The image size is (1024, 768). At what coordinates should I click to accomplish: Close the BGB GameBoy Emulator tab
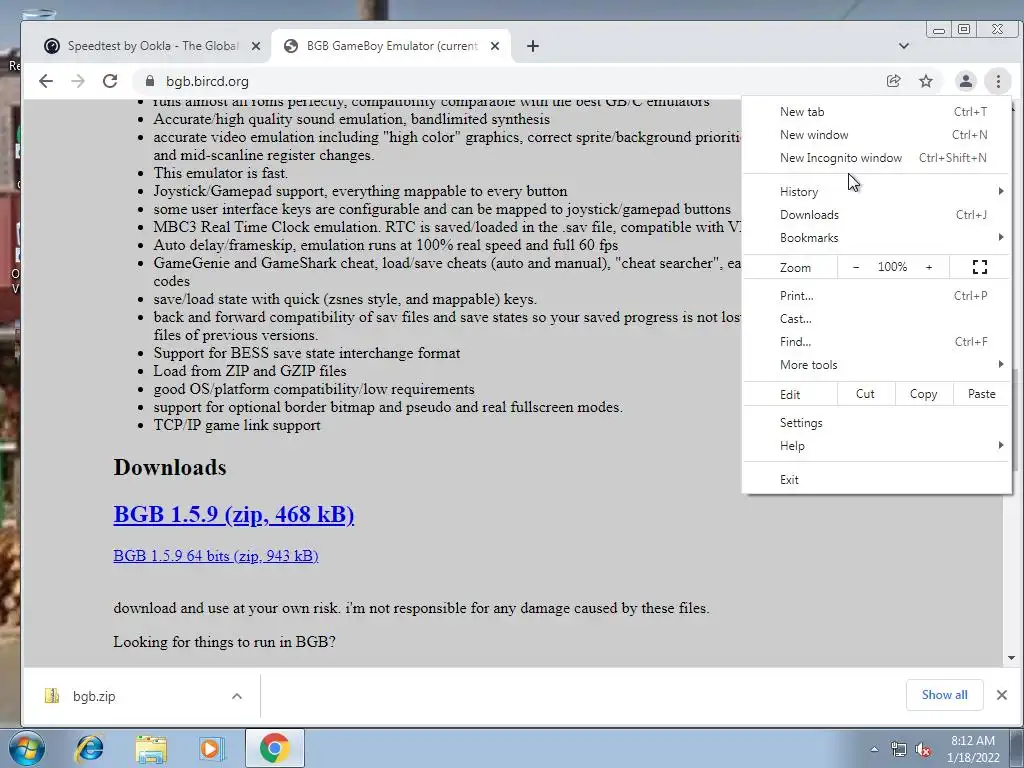(495, 46)
